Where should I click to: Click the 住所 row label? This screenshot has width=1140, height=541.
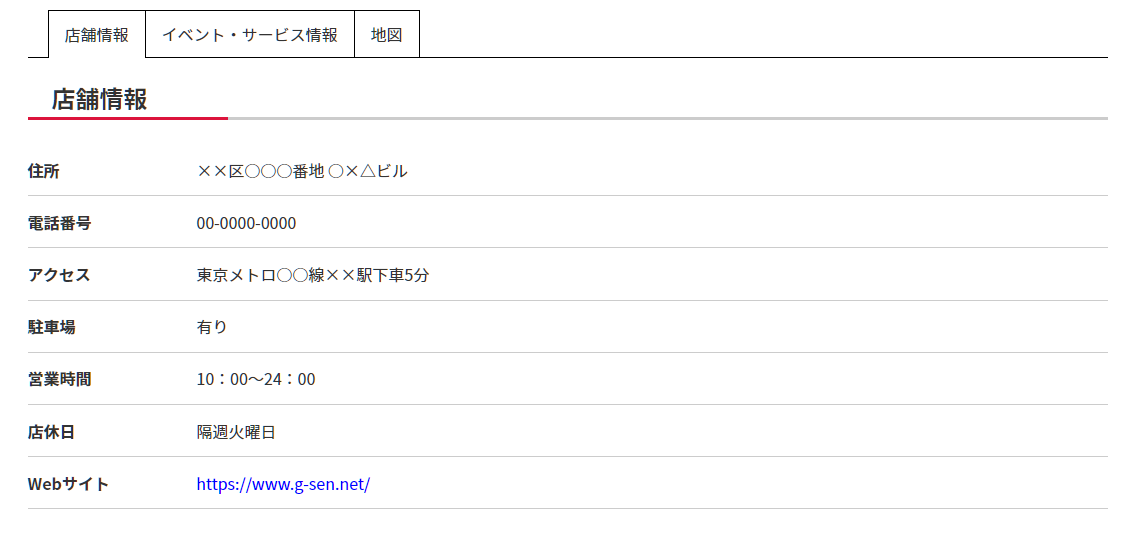click(x=44, y=172)
